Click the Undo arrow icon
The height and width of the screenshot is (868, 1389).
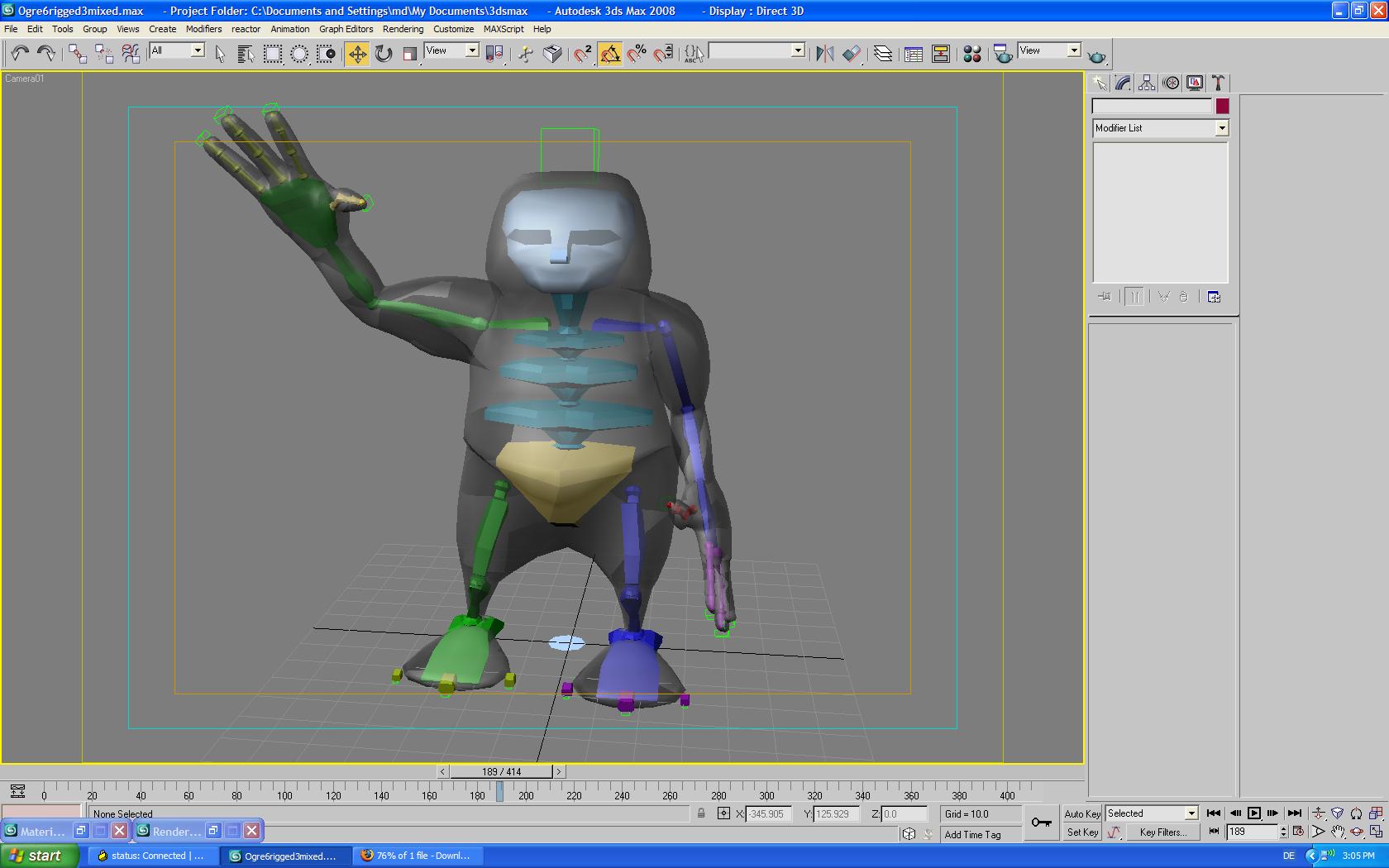click(x=20, y=54)
